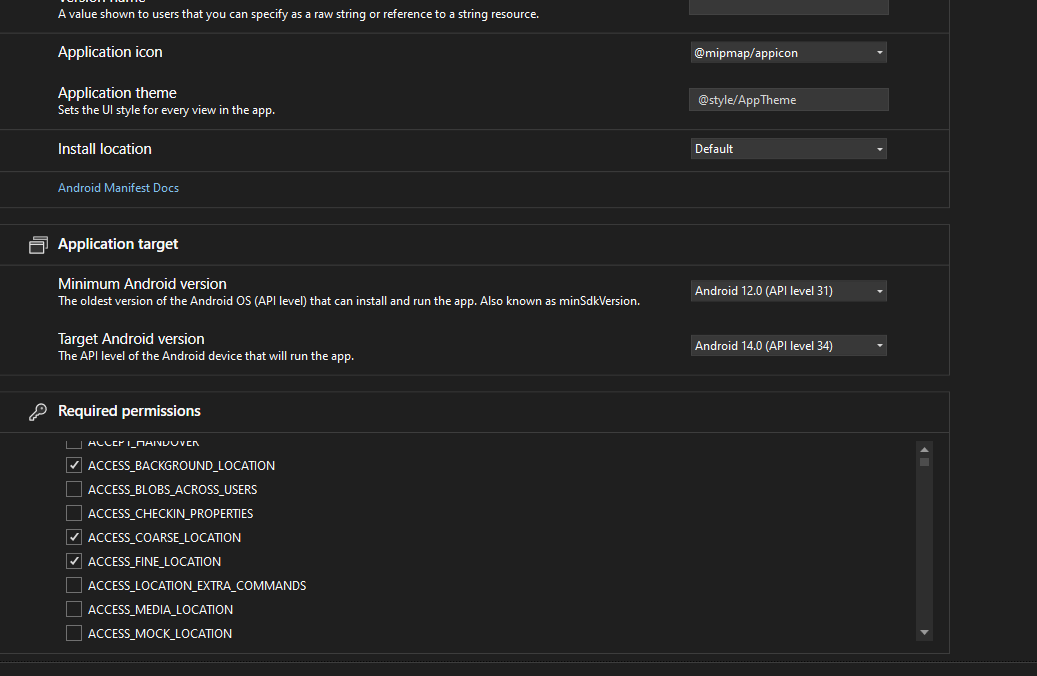The height and width of the screenshot is (676, 1037).
Task: Tick ACCESS_MOCK_LOCATION checkbox
Action: coord(74,633)
